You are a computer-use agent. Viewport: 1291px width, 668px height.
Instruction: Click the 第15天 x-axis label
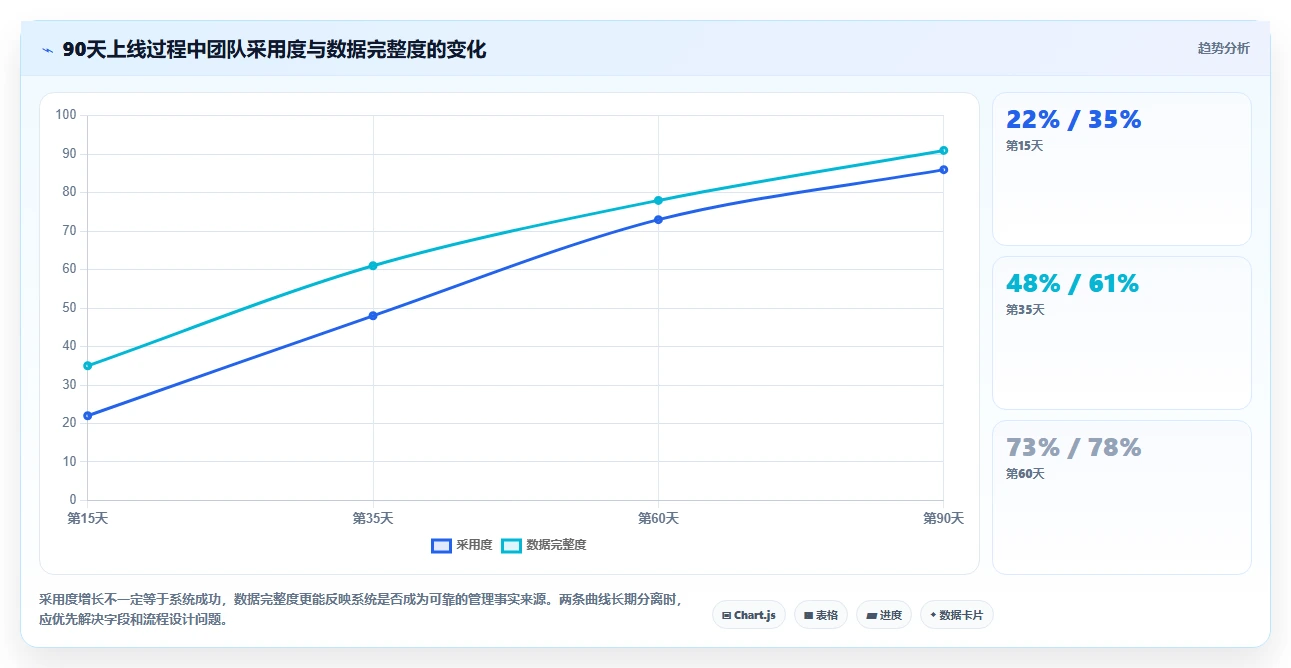[88, 518]
